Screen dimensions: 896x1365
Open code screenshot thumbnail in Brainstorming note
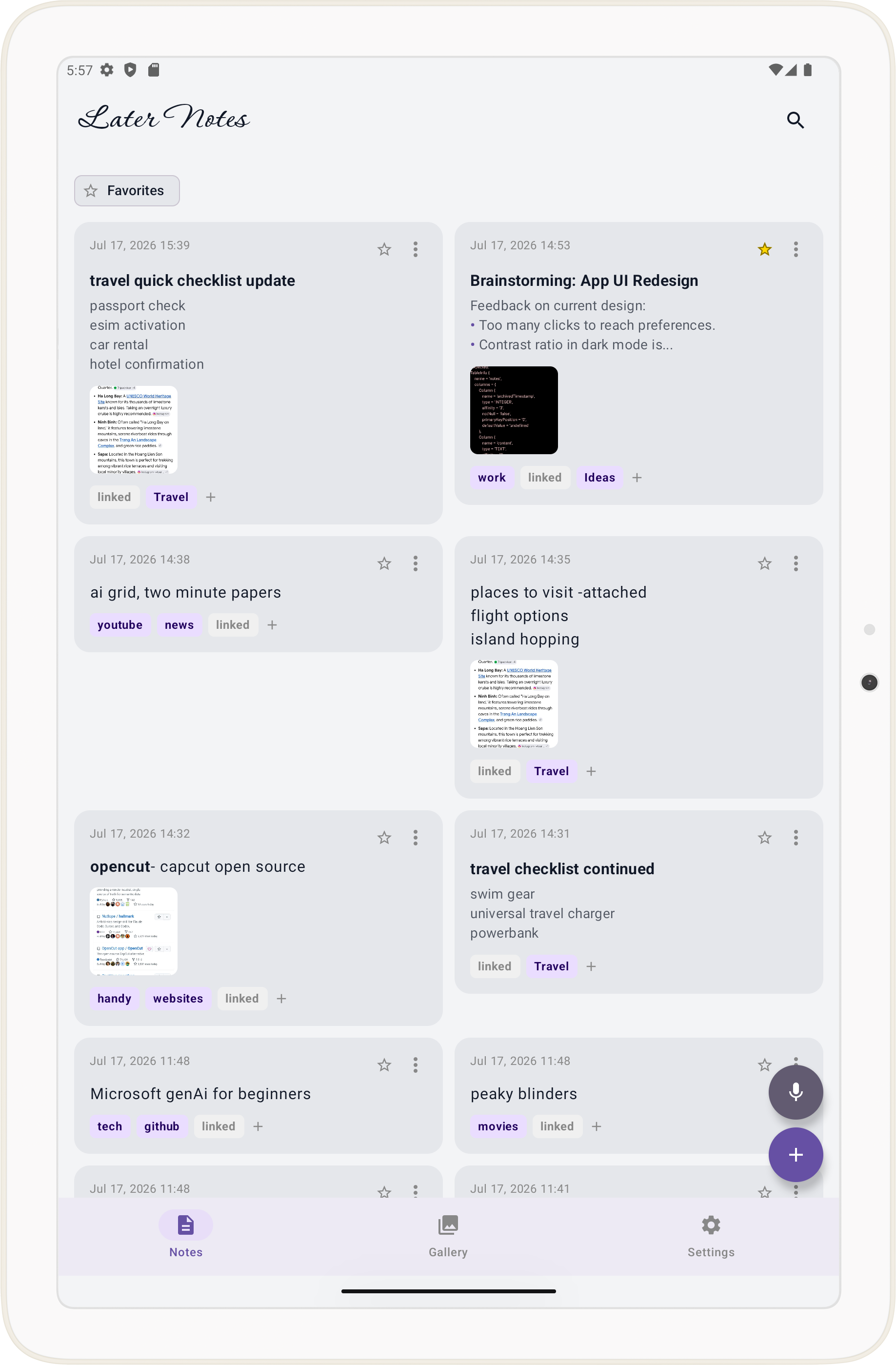click(x=514, y=410)
